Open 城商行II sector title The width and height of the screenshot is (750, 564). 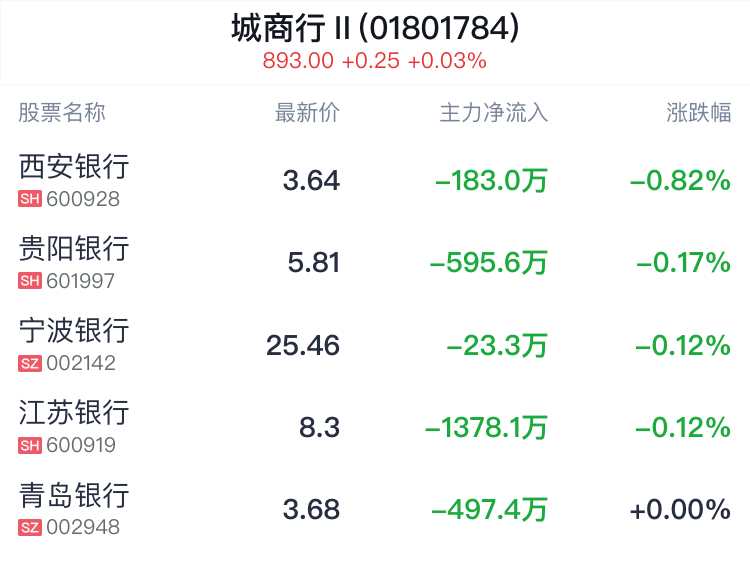pyautogui.click(x=375, y=28)
